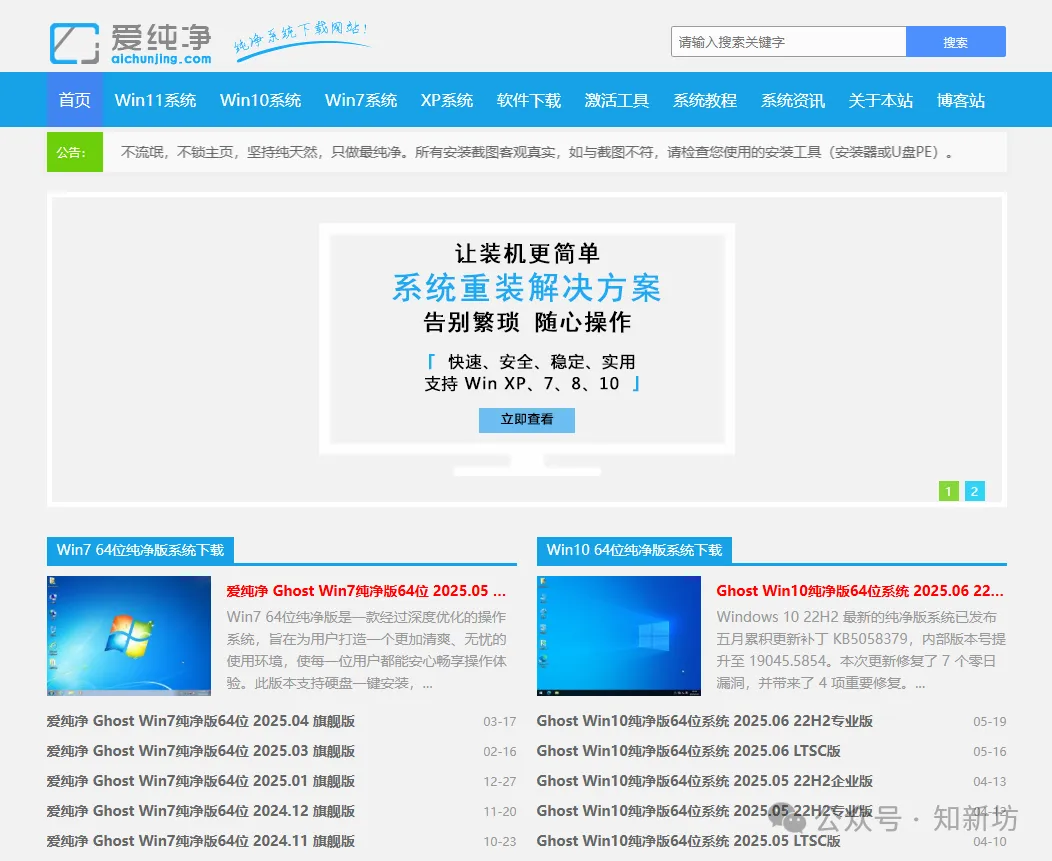The width and height of the screenshot is (1052, 861).
Task: Open the Win11系统 menu item
Action: tap(155, 100)
